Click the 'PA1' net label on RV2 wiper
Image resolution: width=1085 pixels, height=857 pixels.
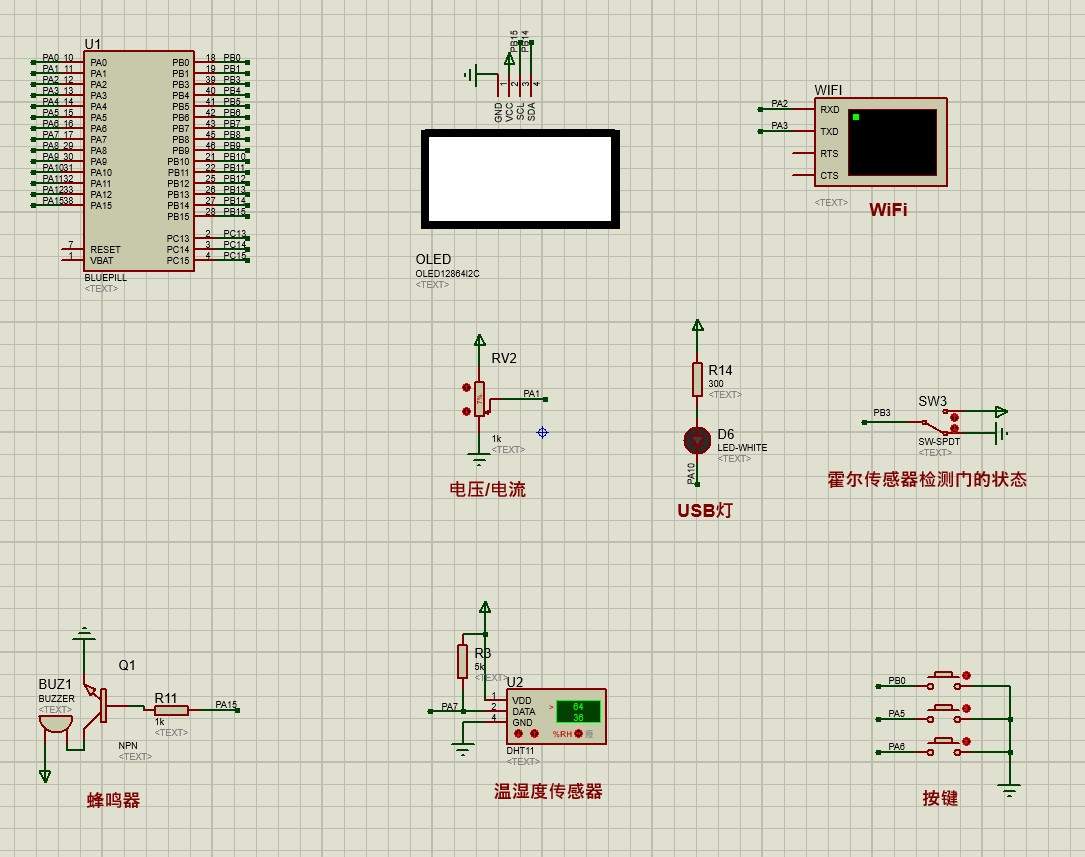(531, 394)
